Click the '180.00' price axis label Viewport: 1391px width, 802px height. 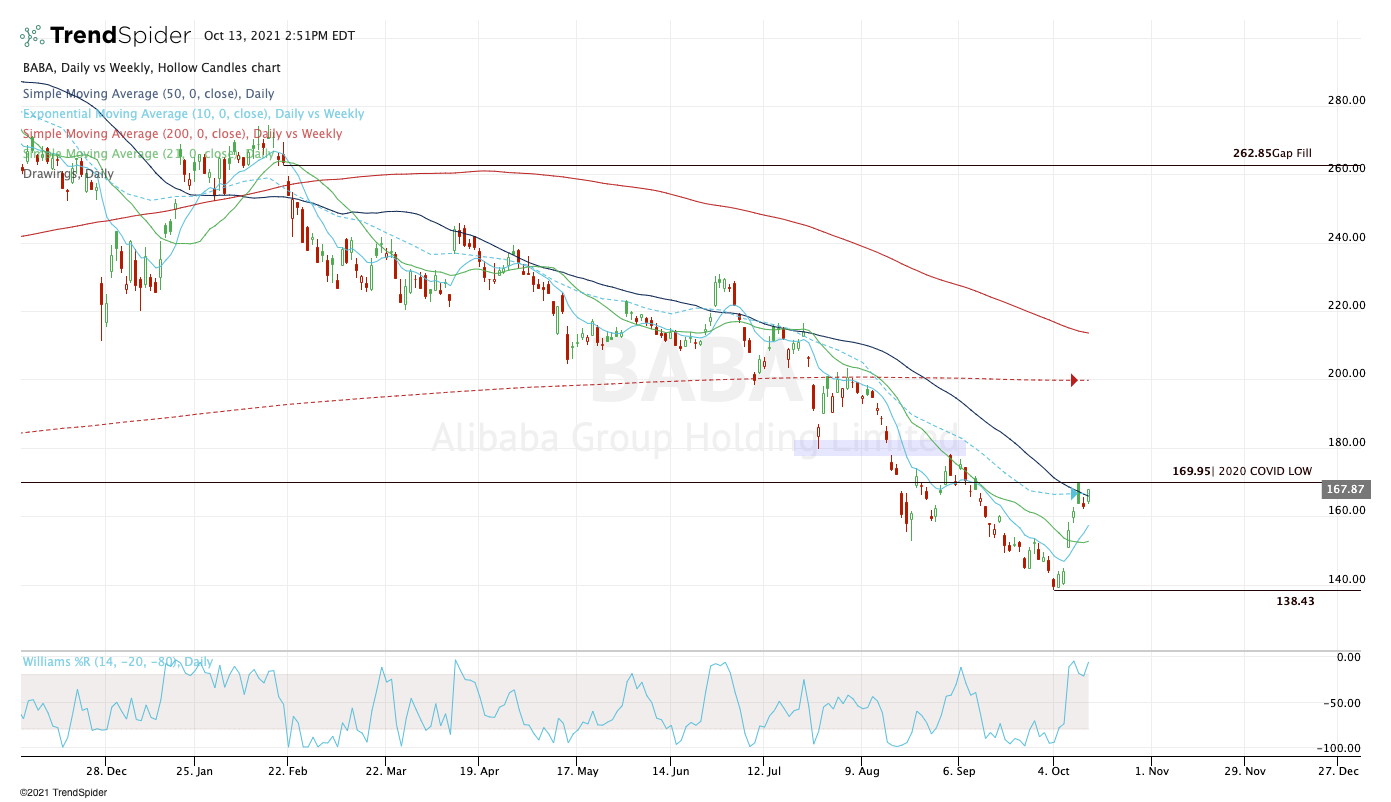pyautogui.click(x=1346, y=442)
